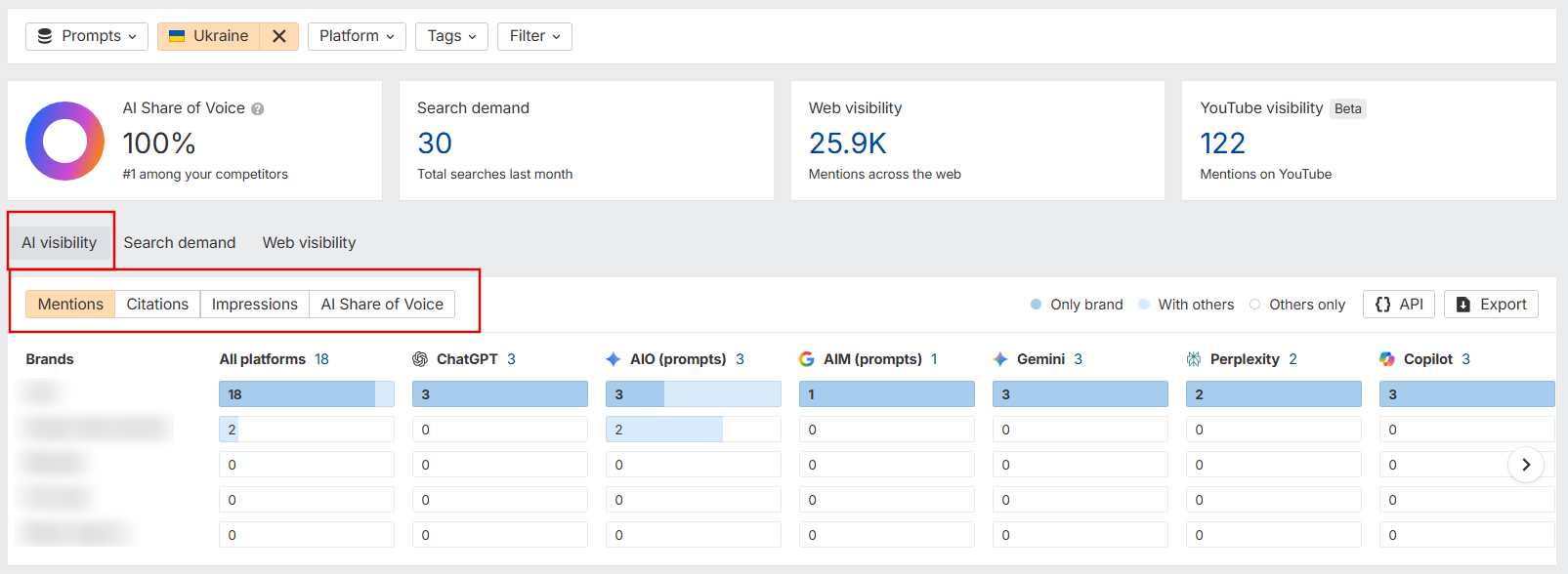Image resolution: width=1568 pixels, height=574 pixels.
Task: Click the Web visibility value 25.9K
Action: pyautogui.click(x=847, y=143)
